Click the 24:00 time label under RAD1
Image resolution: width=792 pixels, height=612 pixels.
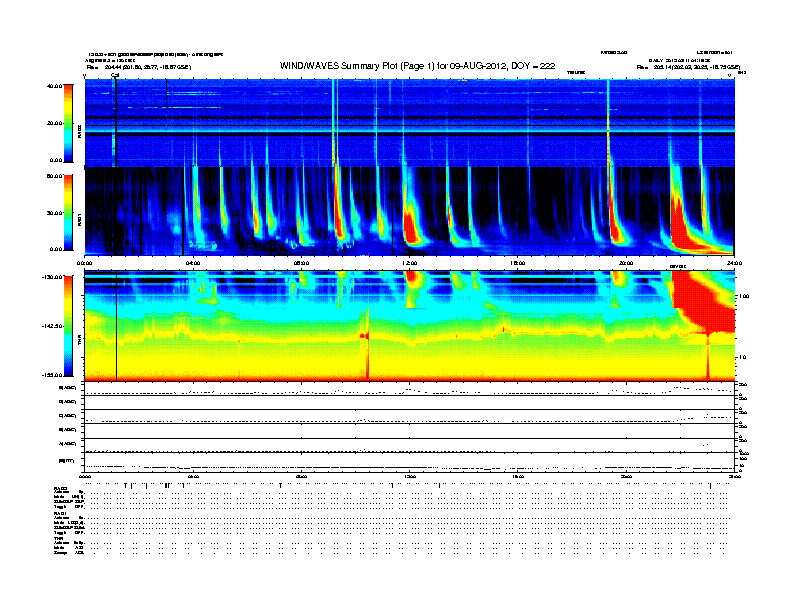coord(734,263)
